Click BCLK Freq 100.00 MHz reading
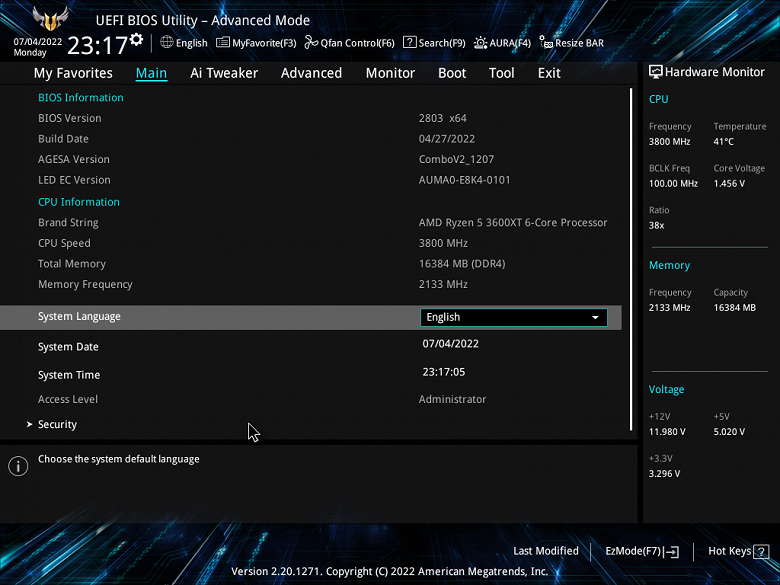Image resolution: width=780 pixels, height=585 pixels. (x=673, y=184)
